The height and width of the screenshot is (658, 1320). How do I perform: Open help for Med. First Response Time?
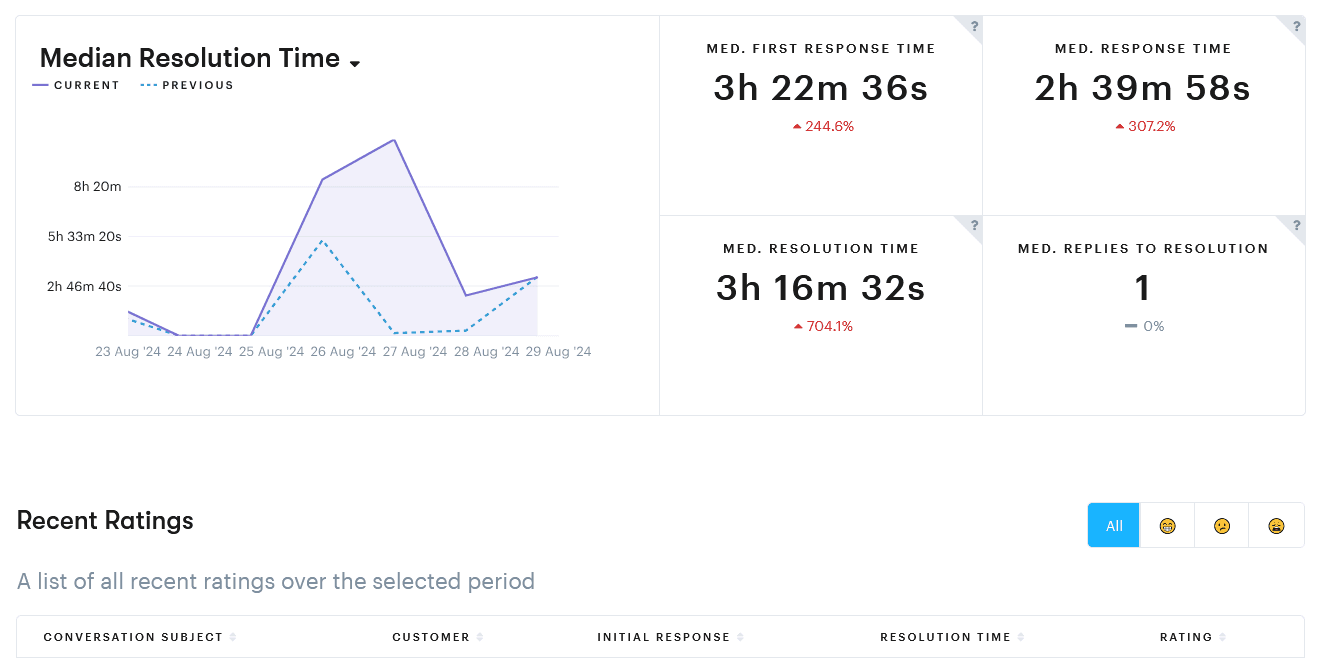pos(974,27)
